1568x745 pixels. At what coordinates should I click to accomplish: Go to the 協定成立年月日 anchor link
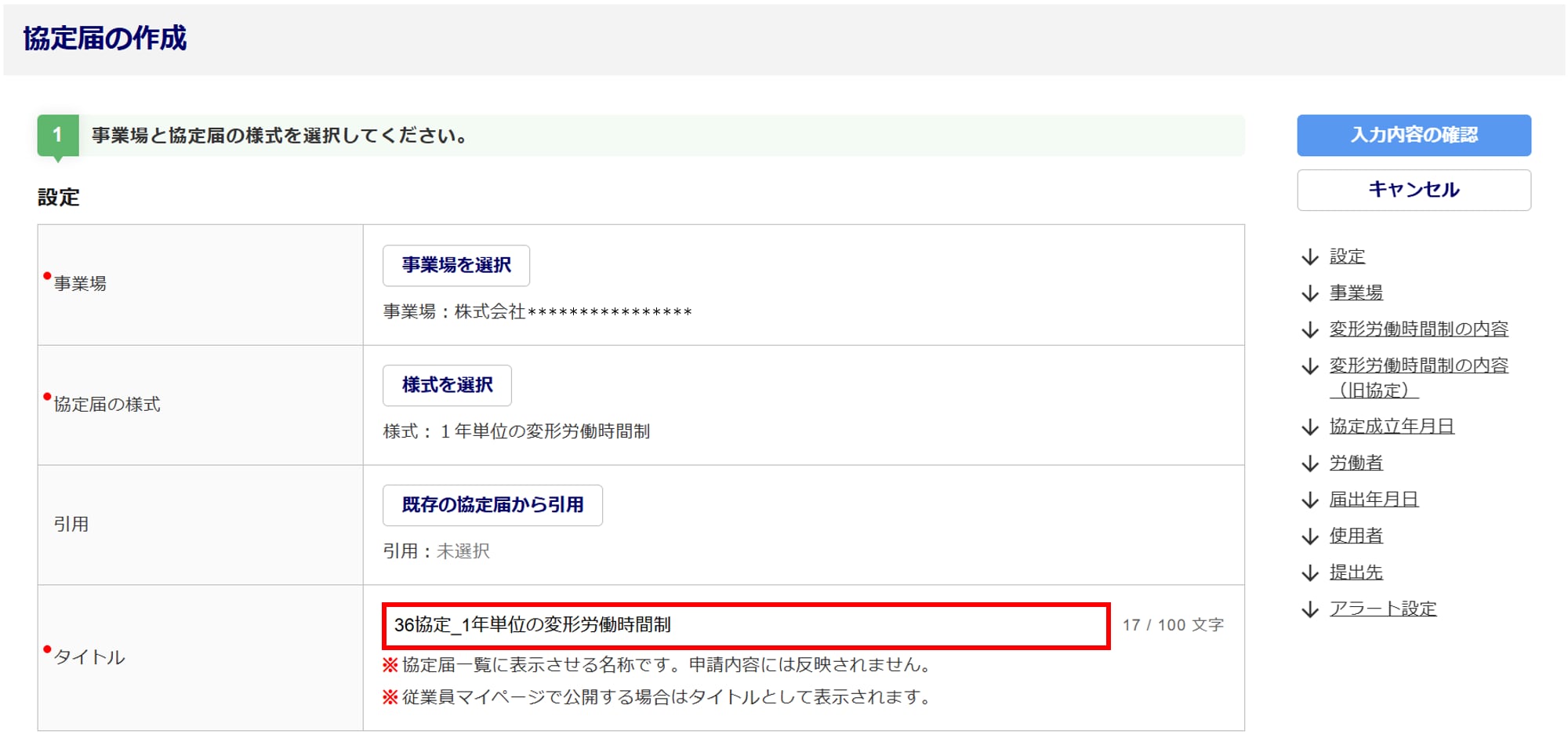pos(1392,427)
